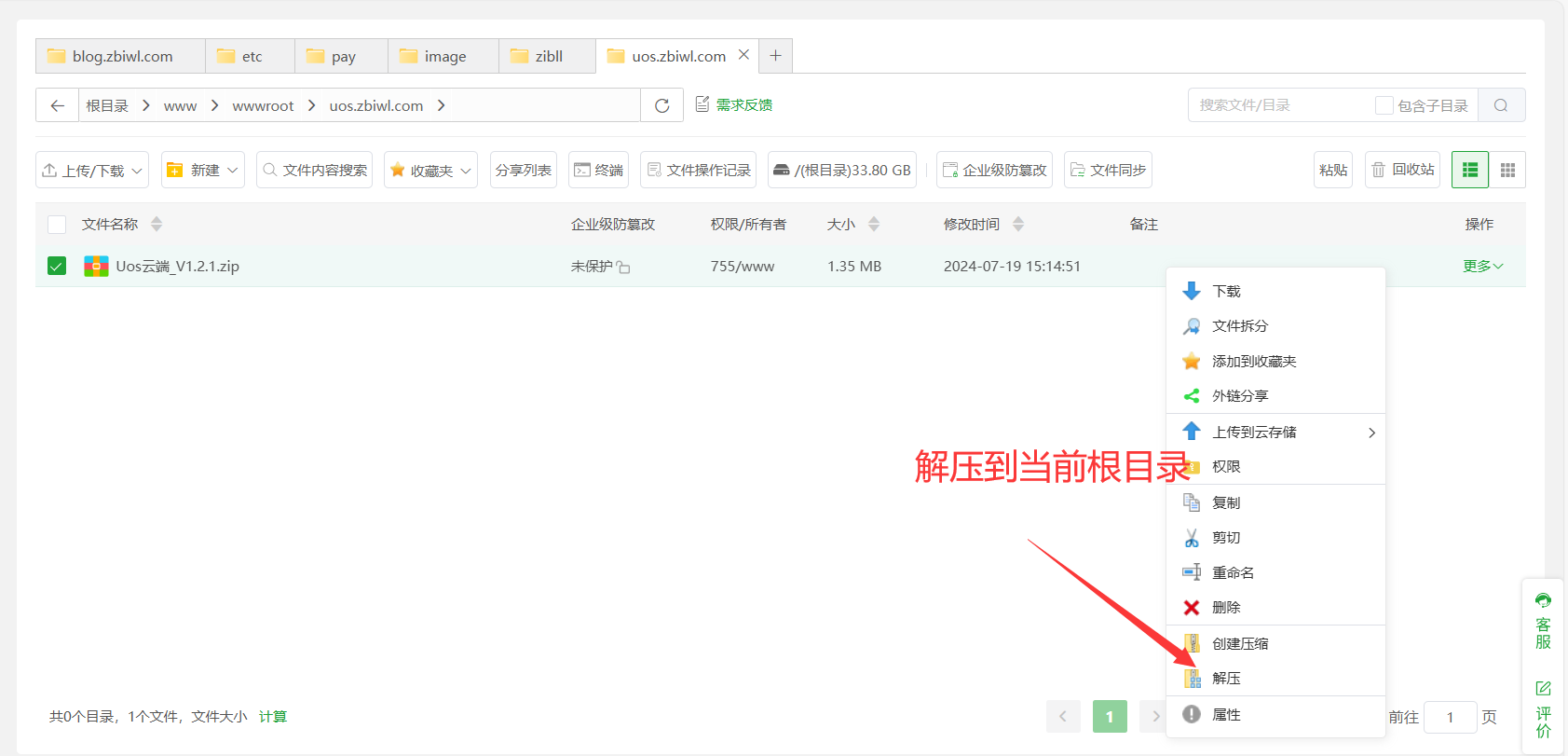
Task: Expand the 更多 row actions dropdown
Action: 1482,267
